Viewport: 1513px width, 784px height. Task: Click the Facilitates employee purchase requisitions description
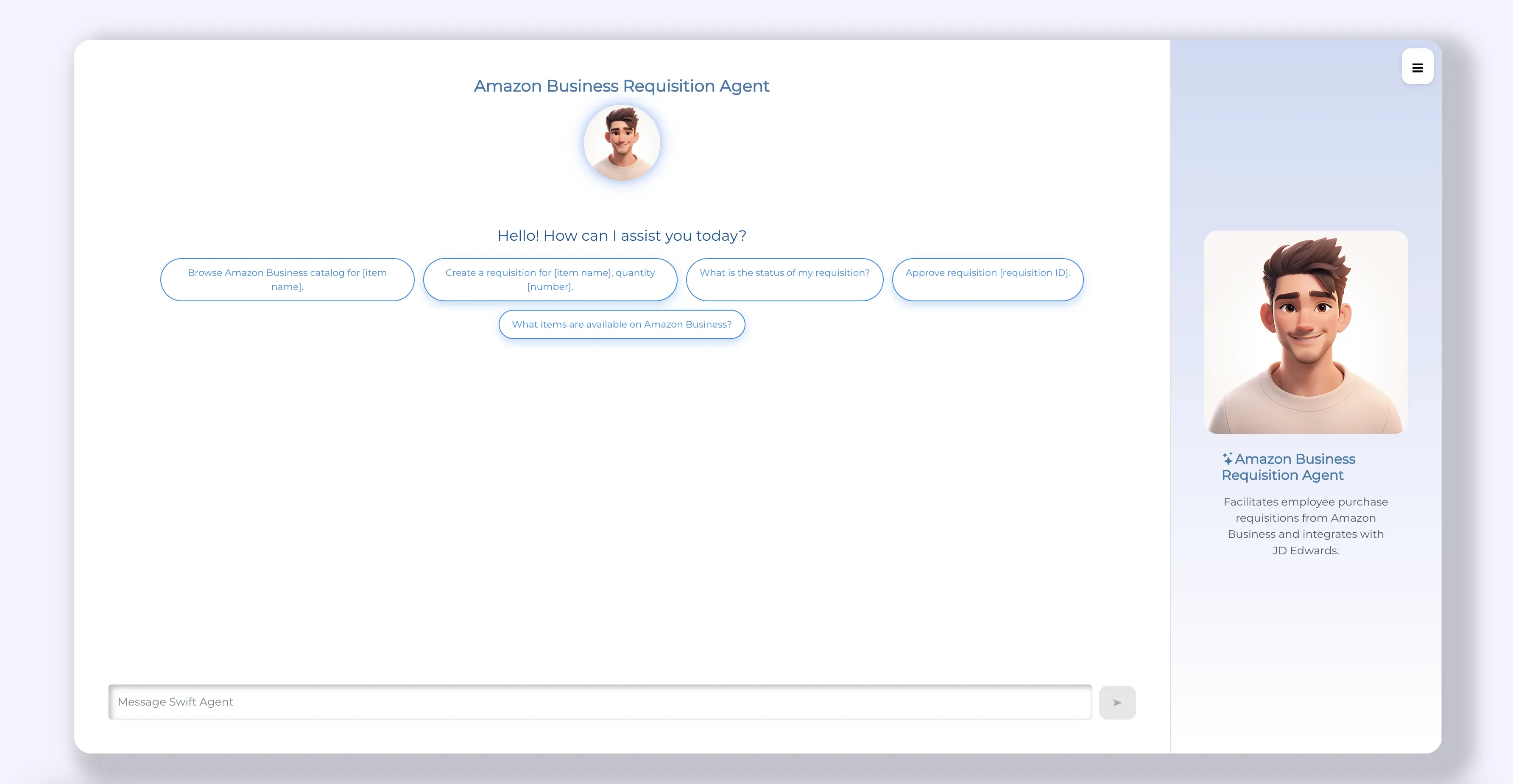[1305, 526]
